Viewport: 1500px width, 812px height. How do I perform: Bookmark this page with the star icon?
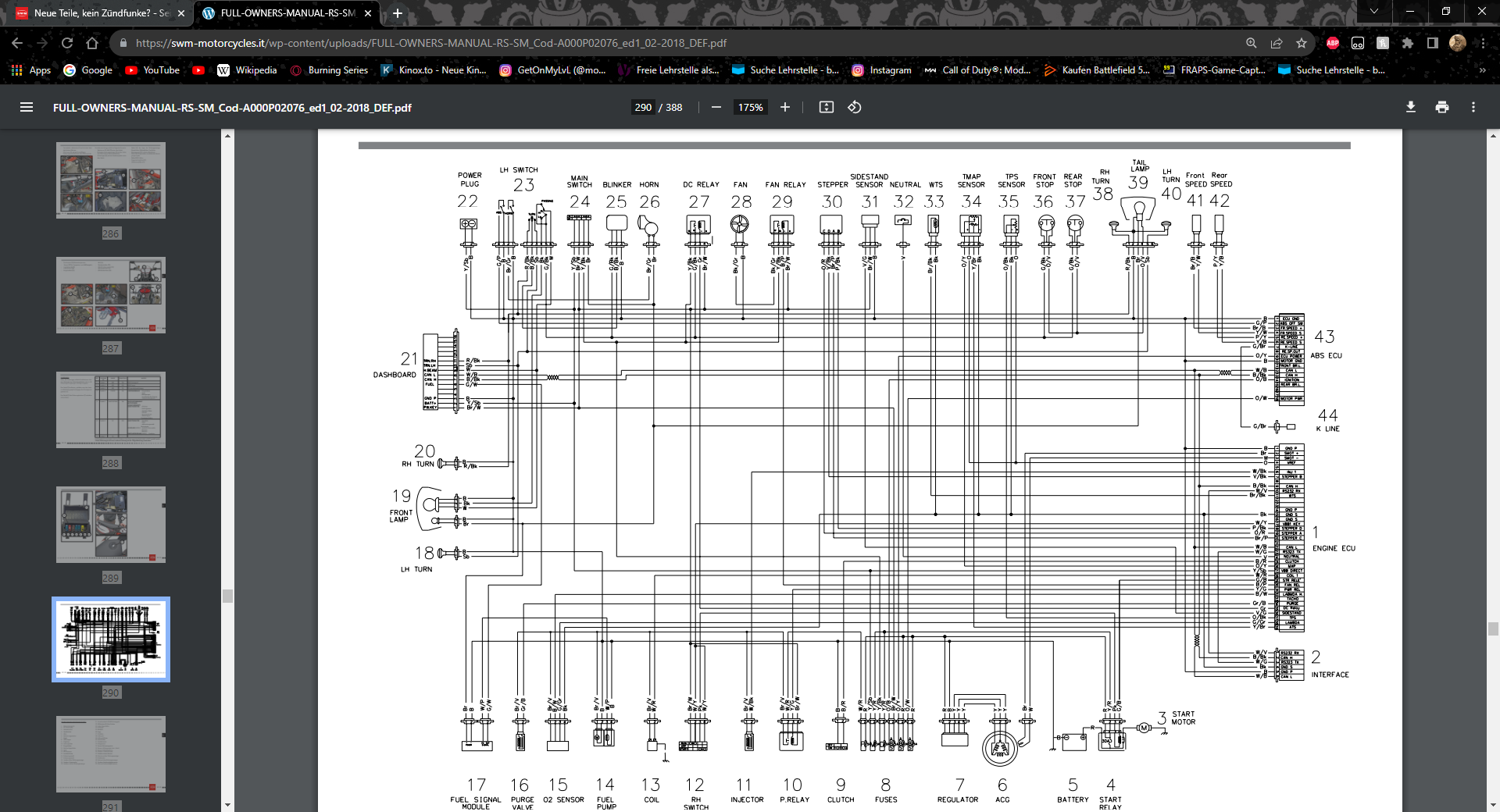1302,44
